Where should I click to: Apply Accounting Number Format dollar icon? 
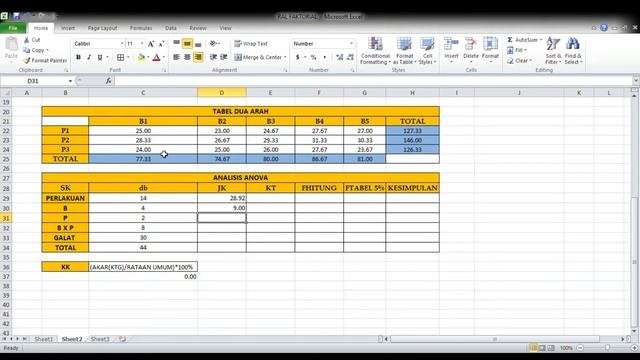click(x=298, y=58)
